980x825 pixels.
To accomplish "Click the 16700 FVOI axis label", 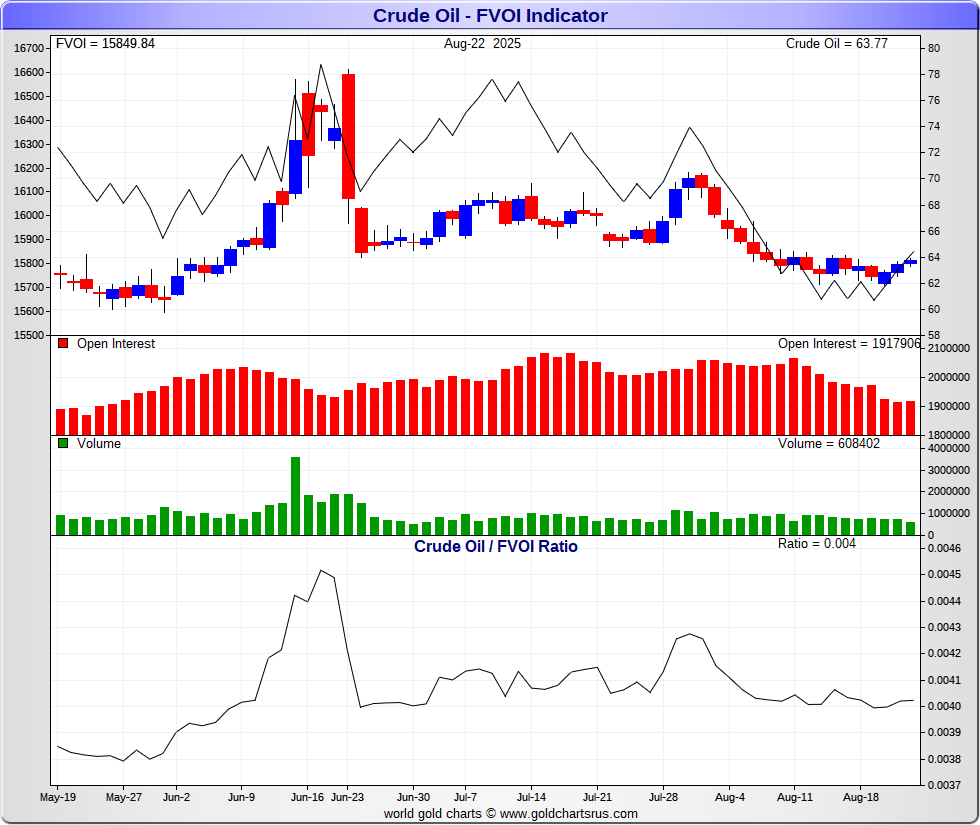I will click(29, 49).
